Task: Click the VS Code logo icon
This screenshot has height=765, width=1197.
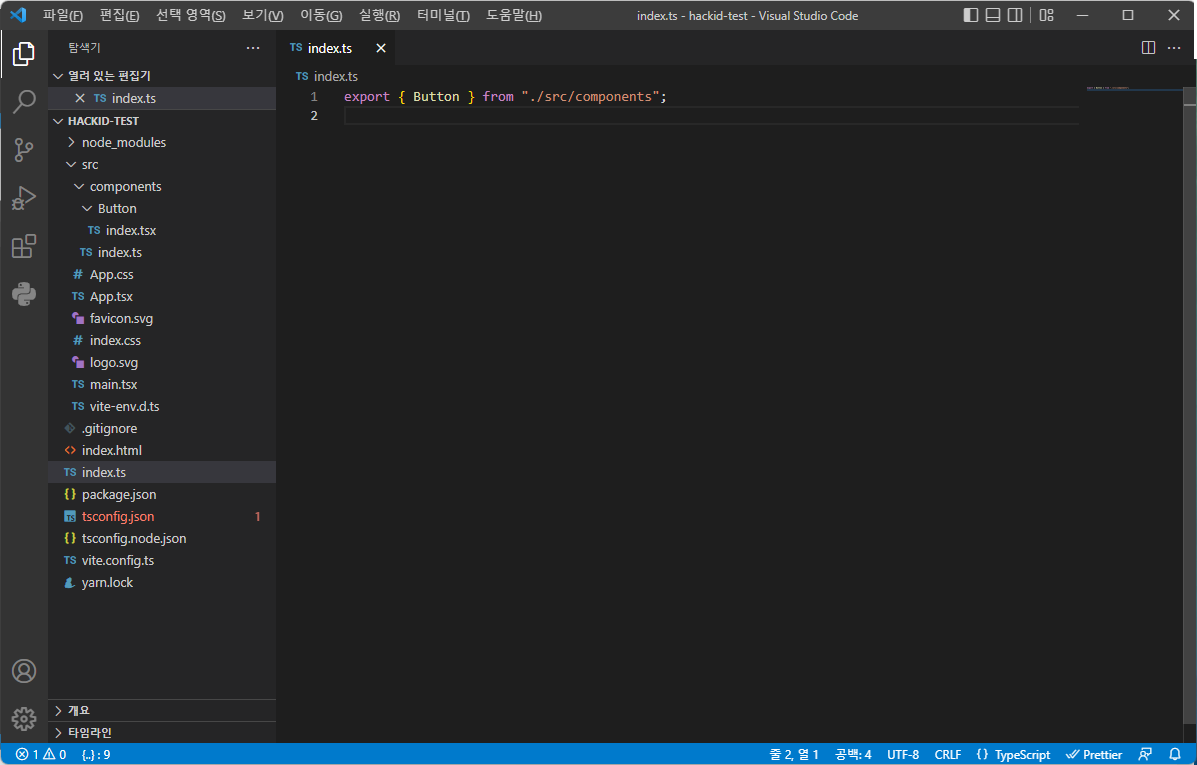Action: tap(18, 15)
